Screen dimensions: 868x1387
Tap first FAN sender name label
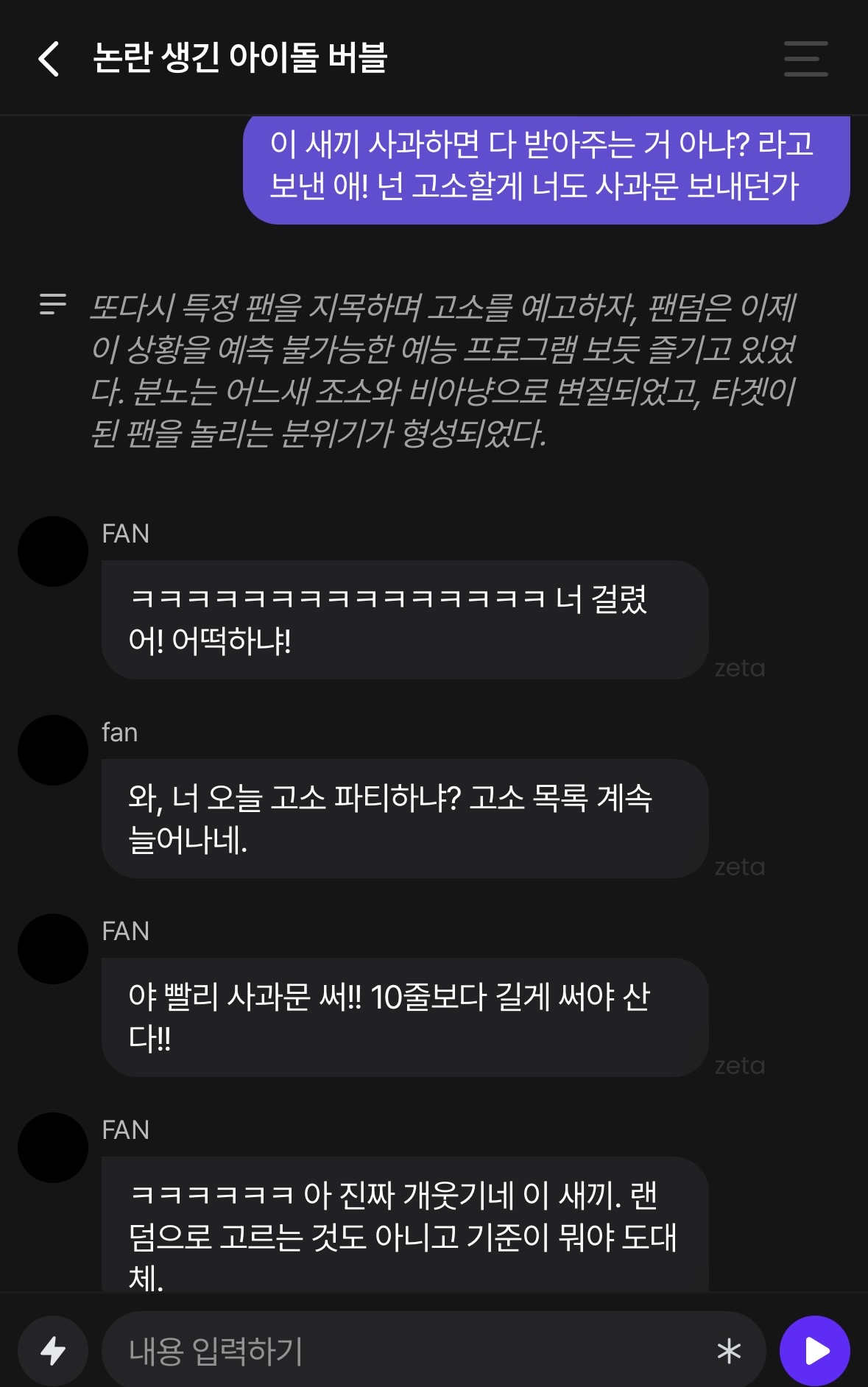pyautogui.click(x=126, y=534)
